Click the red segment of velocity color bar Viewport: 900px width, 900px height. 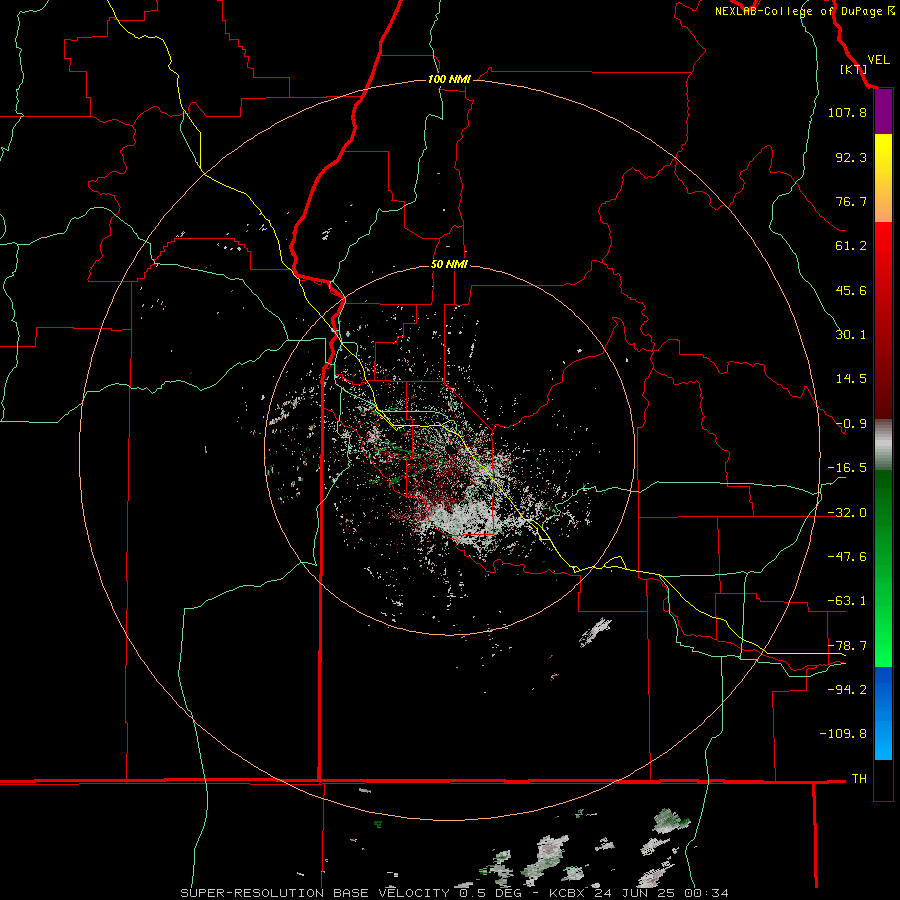point(883,320)
